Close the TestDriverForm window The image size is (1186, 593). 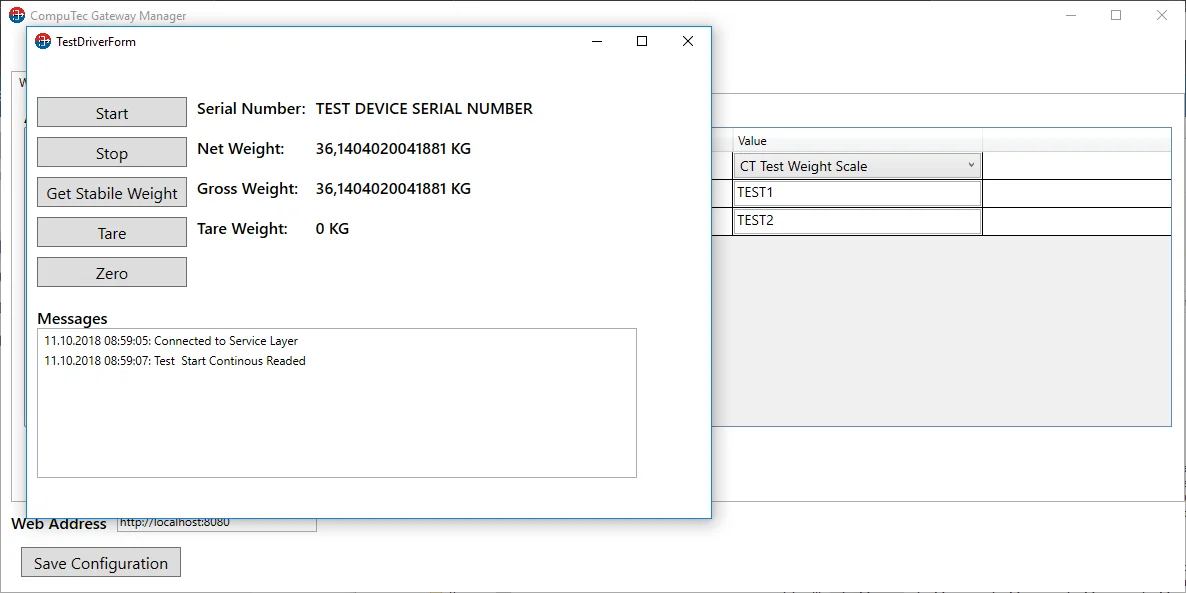click(688, 42)
